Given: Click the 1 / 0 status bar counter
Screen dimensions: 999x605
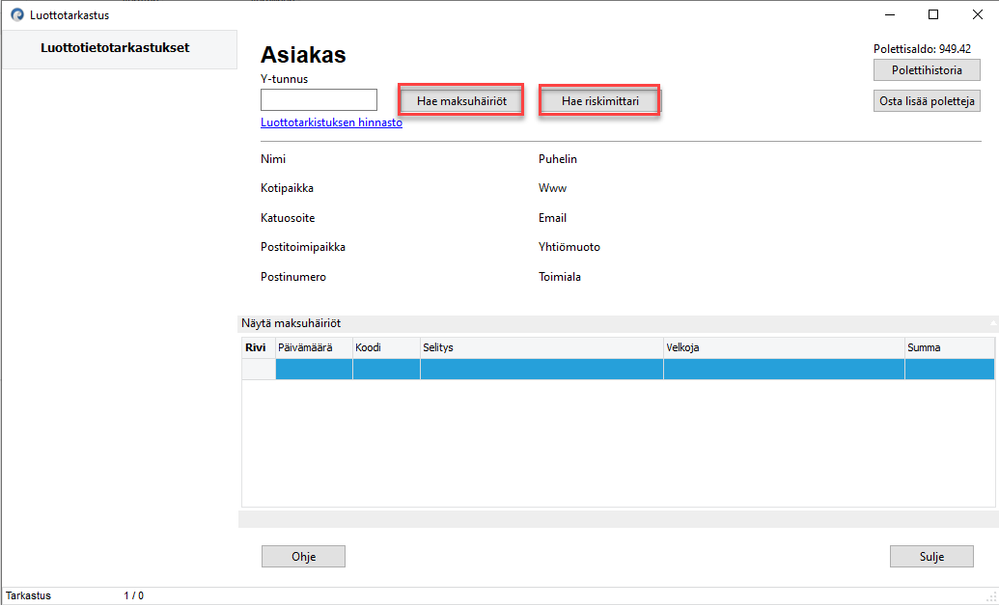Looking at the screenshot, I should coord(134,595).
